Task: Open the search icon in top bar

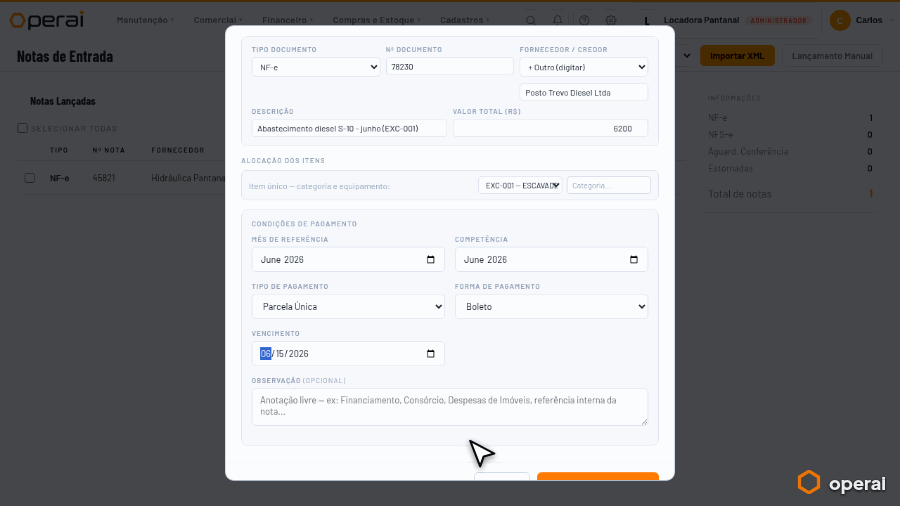Action: [x=531, y=20]
